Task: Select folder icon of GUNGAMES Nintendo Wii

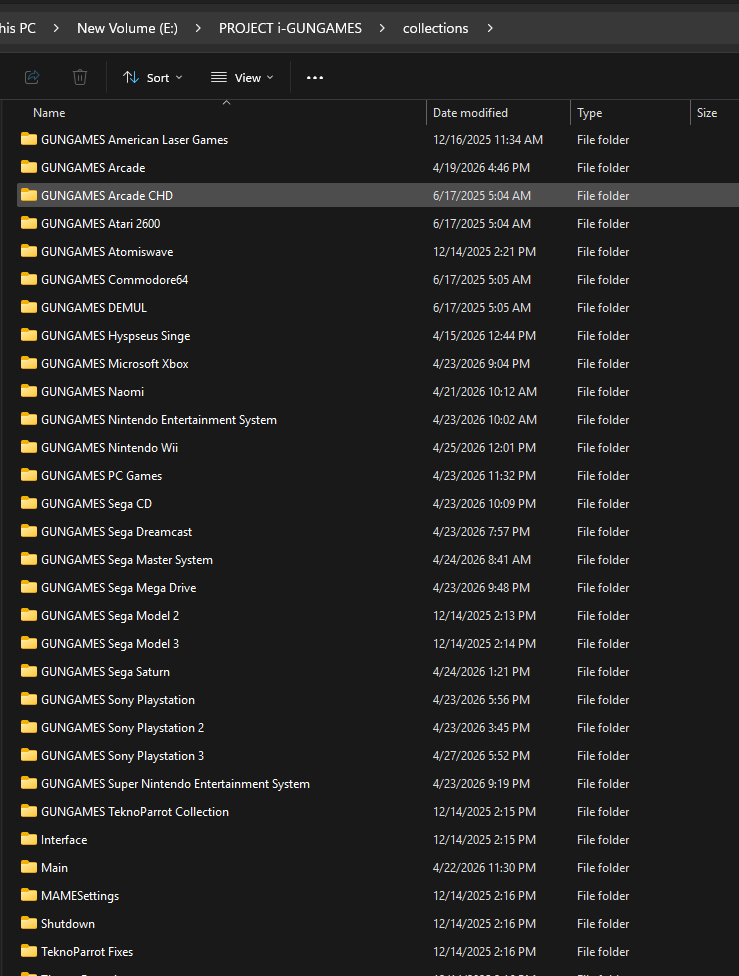Action: pyautogui.click(x=29, y=447)
